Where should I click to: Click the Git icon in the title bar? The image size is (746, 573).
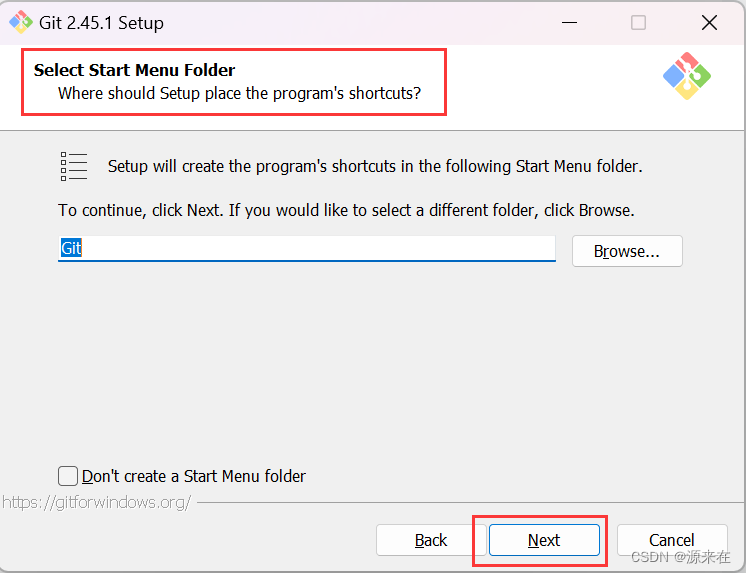(20, 22)
